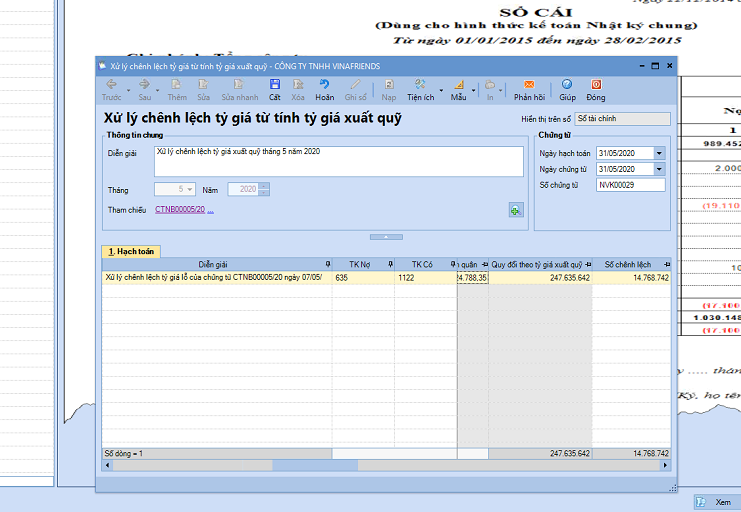Viewport: 741px width, 512px height.
Task: Click the Năm year spinner
Action: click(265, 189)
